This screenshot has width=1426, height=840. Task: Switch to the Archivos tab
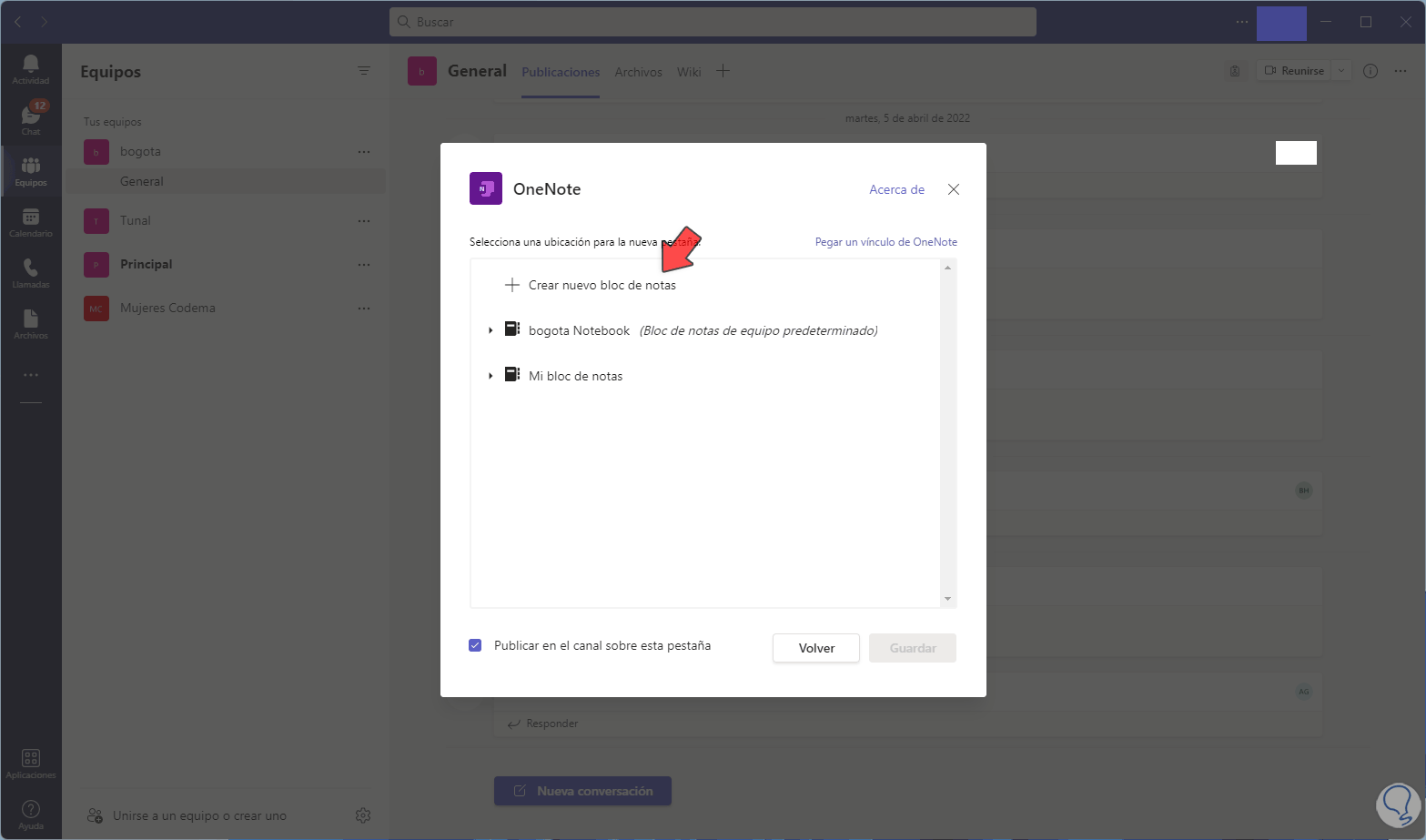tap(639, 72)
